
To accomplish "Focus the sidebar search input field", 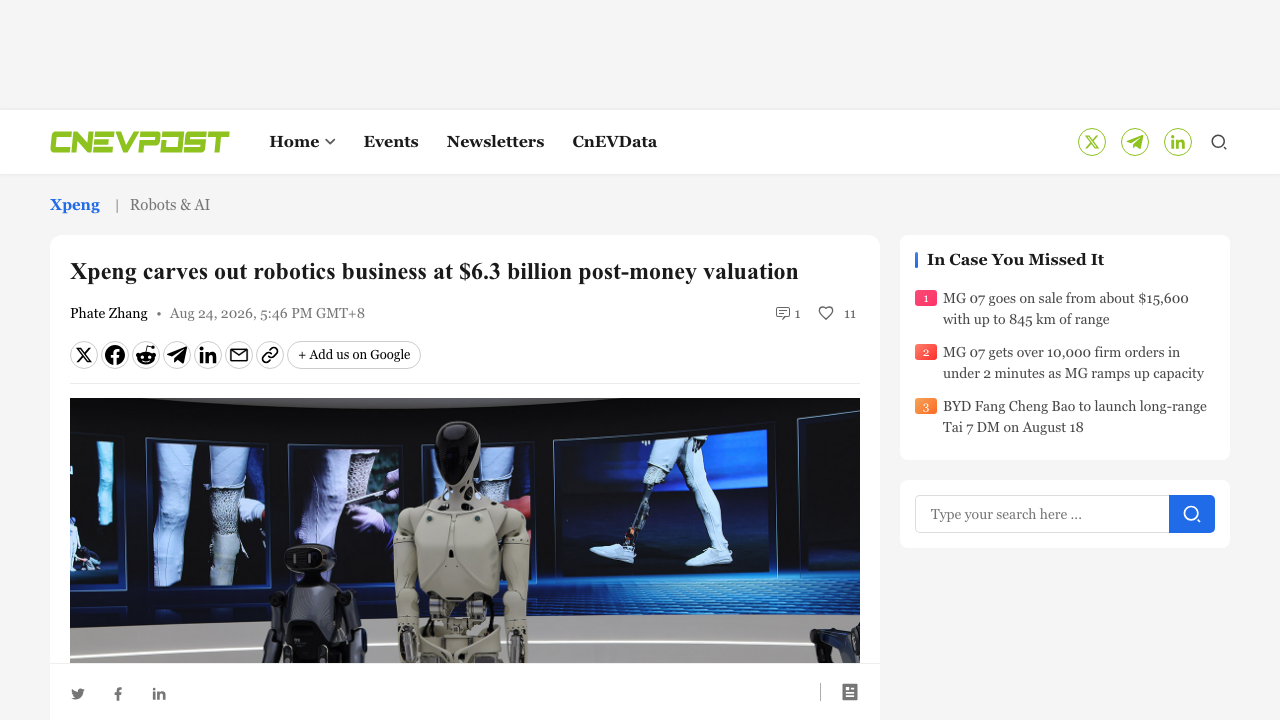I will (1042, 514).
